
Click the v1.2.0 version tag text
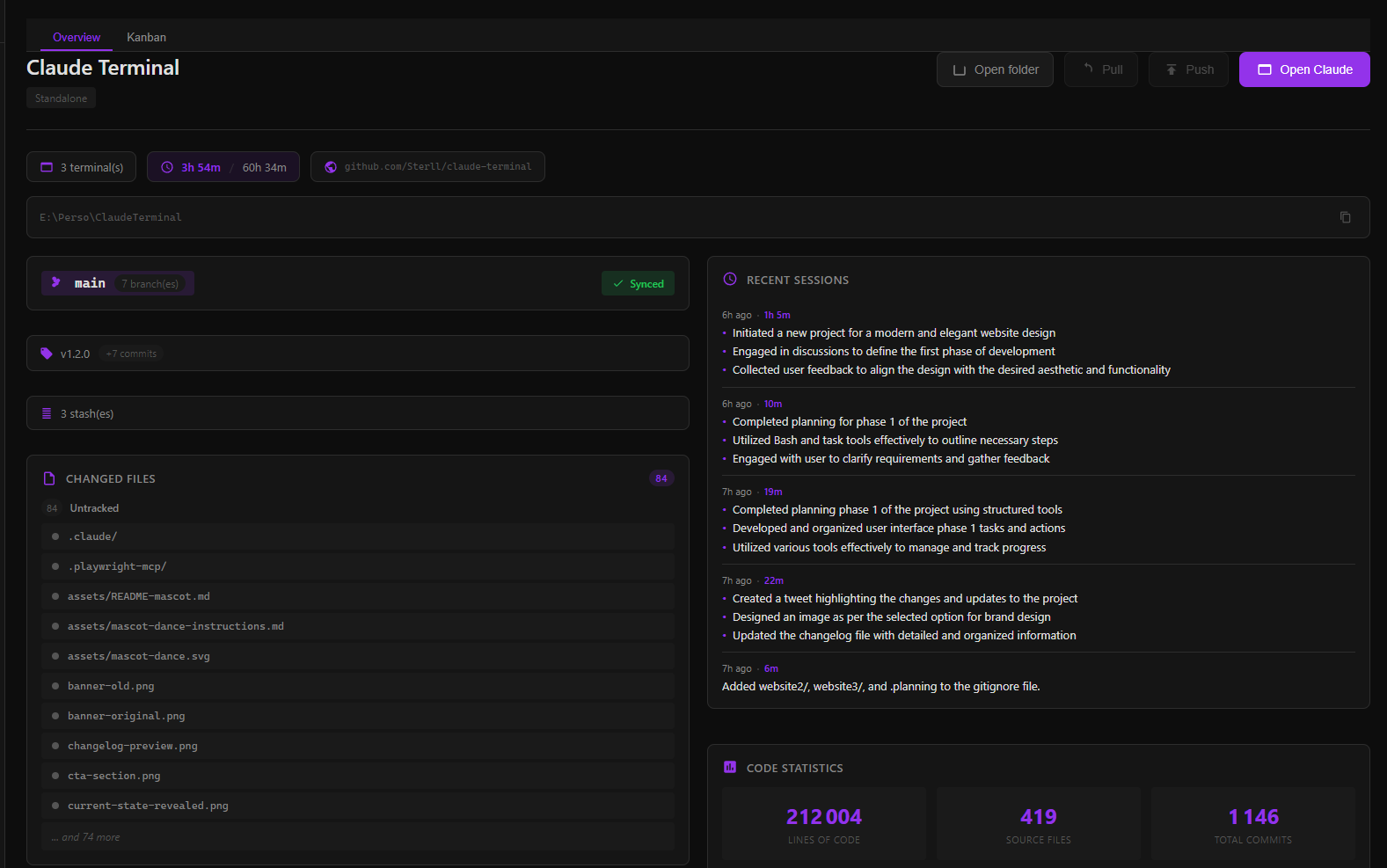tap(75, 354)
